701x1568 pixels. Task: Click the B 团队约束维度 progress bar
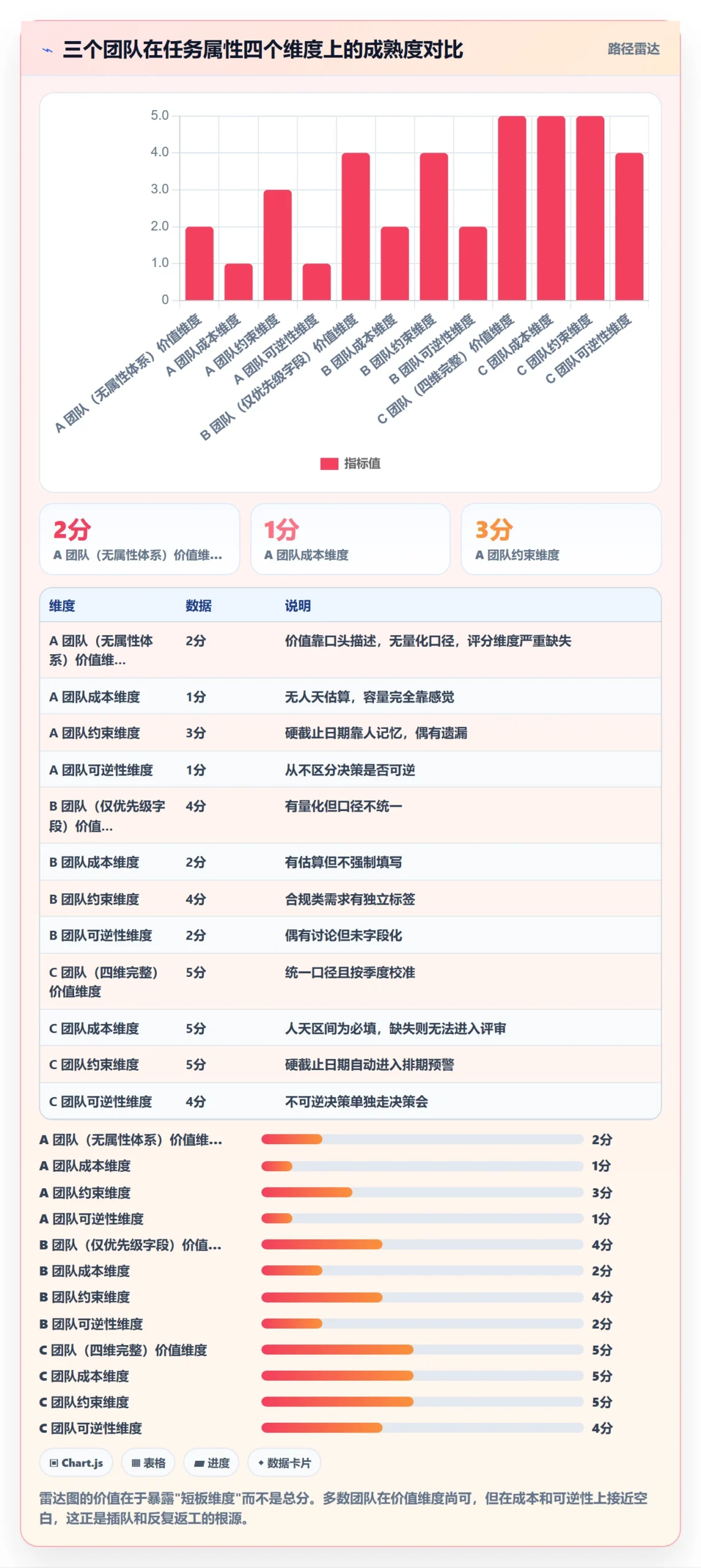point(422,1297)
